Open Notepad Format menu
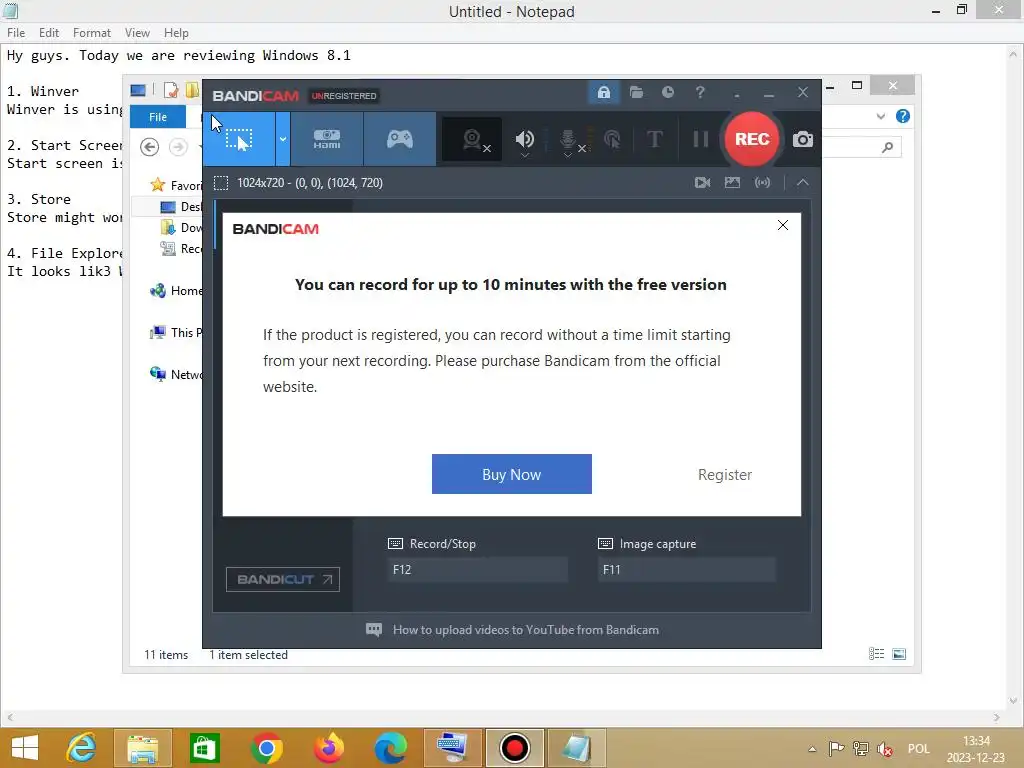1024x768 pixels. [91, 33]
